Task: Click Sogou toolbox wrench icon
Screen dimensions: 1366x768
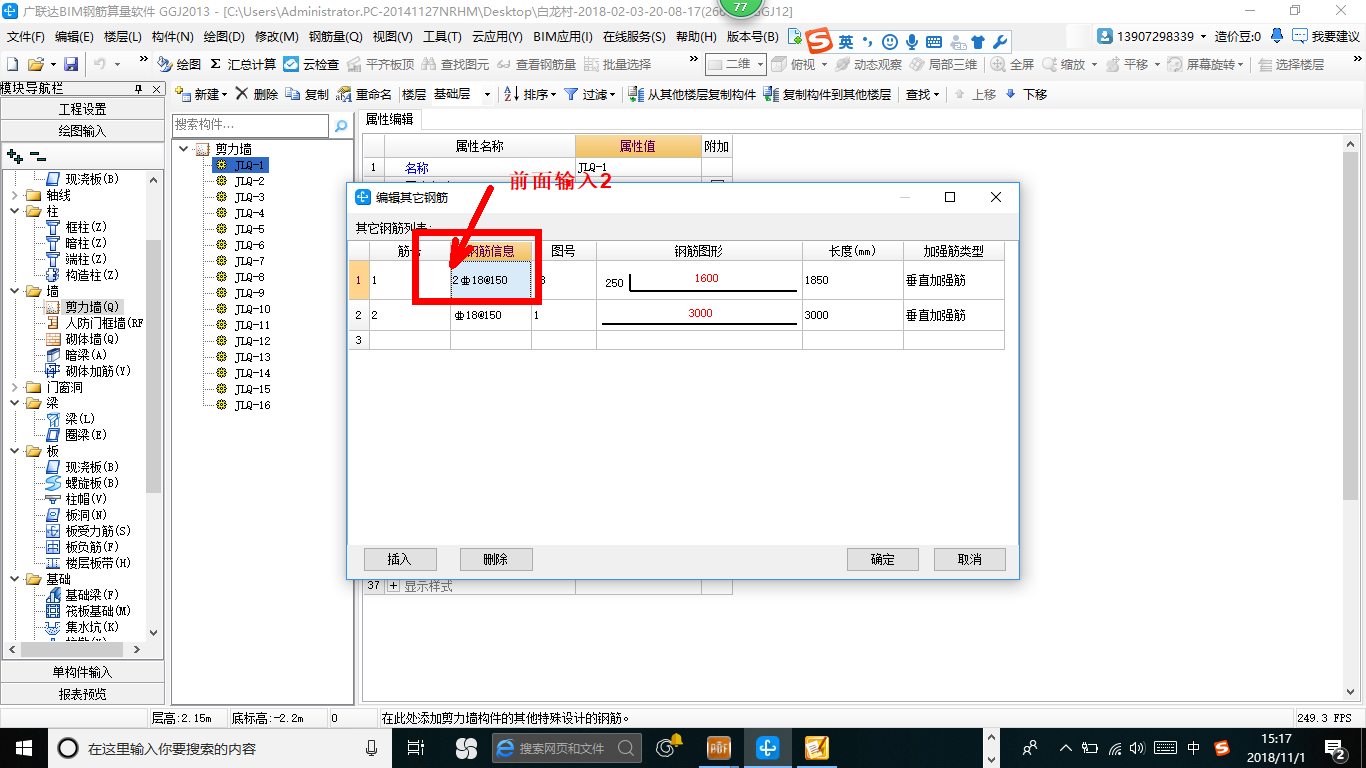Action: click(x=998, y=42)
